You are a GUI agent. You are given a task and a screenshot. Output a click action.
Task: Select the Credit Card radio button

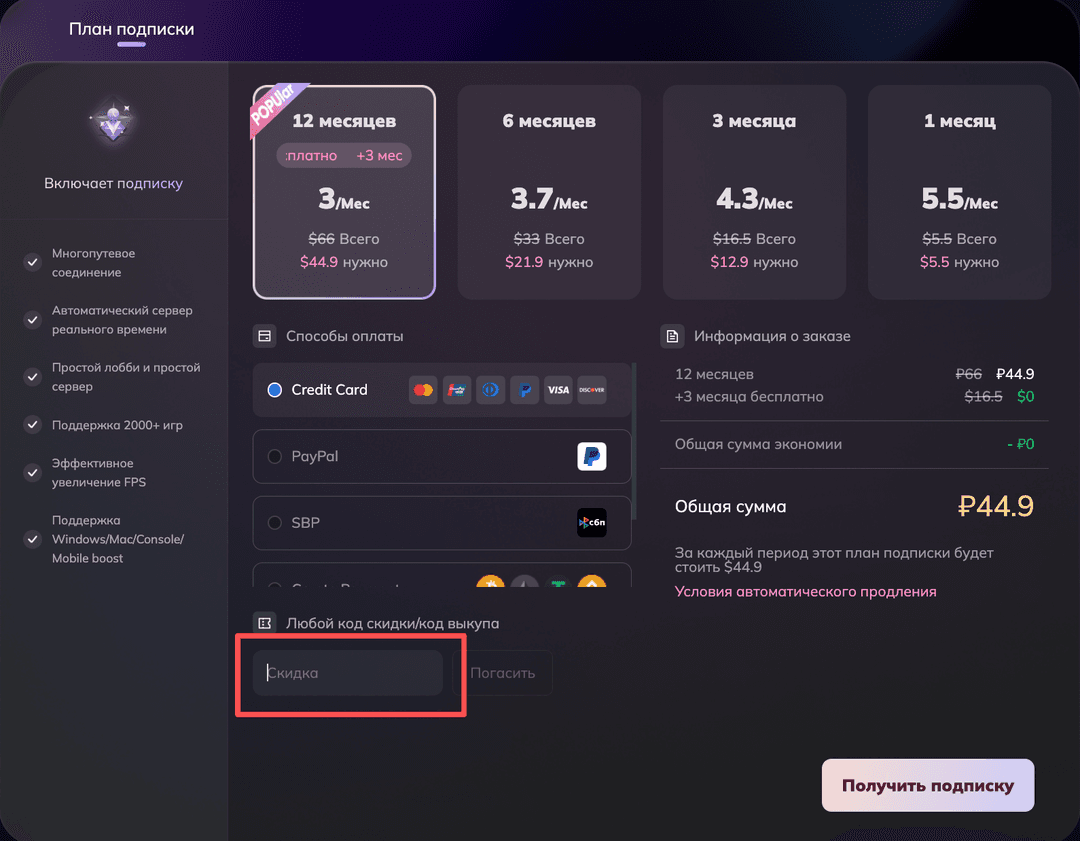click(275, 390)
